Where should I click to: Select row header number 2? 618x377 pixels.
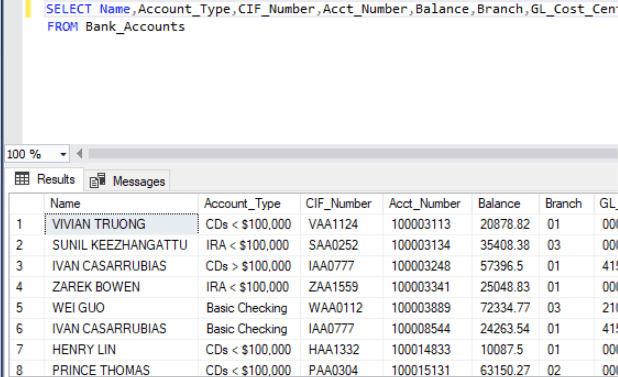click(27, 245)
